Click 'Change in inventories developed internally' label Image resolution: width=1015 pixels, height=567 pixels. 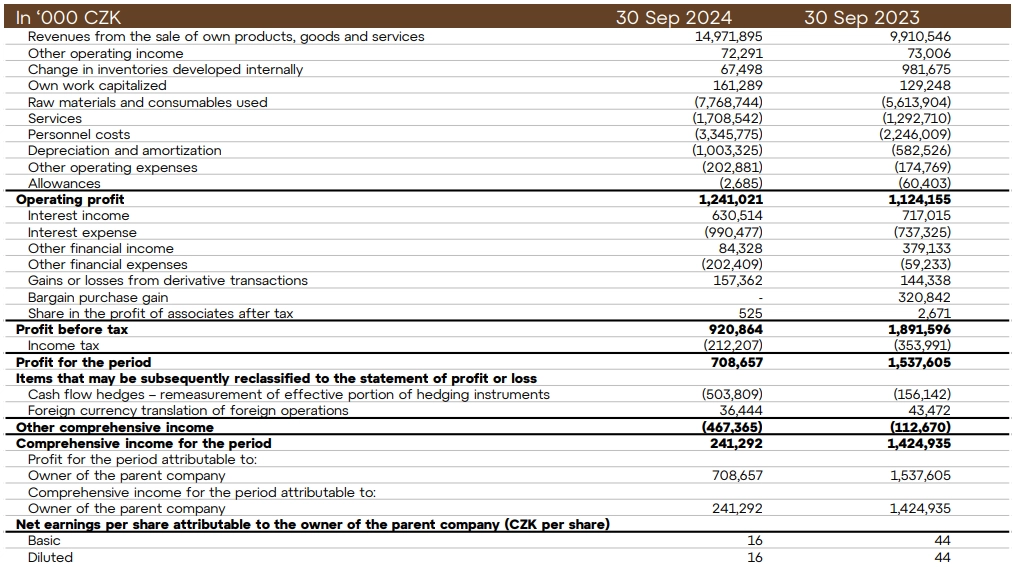(165, 70)
